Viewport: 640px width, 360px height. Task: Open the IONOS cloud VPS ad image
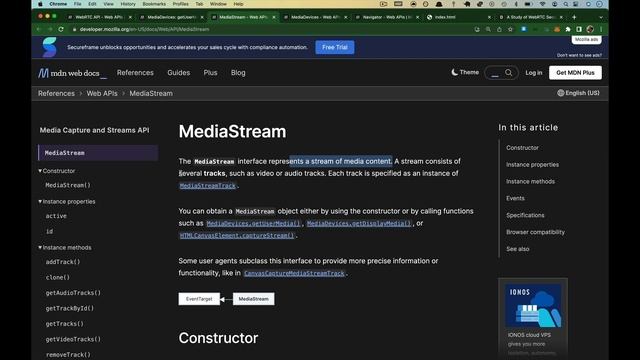click(x=533, y=305)
